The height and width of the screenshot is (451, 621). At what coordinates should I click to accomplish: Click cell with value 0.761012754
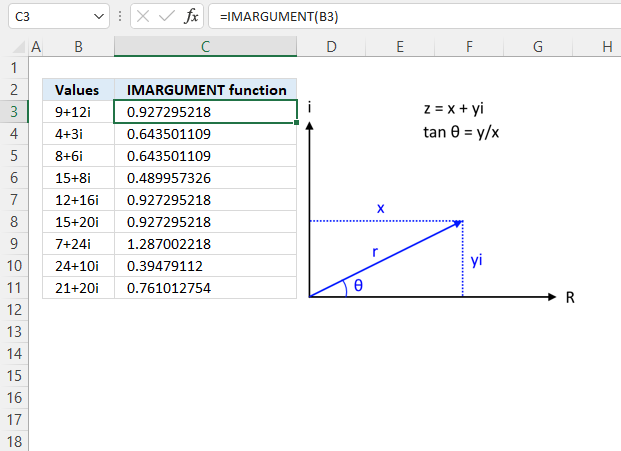(206, 288)
